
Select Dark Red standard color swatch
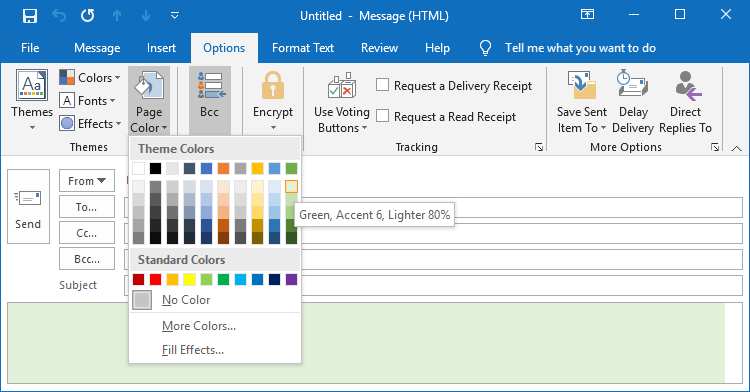click(x=138, y=279)
